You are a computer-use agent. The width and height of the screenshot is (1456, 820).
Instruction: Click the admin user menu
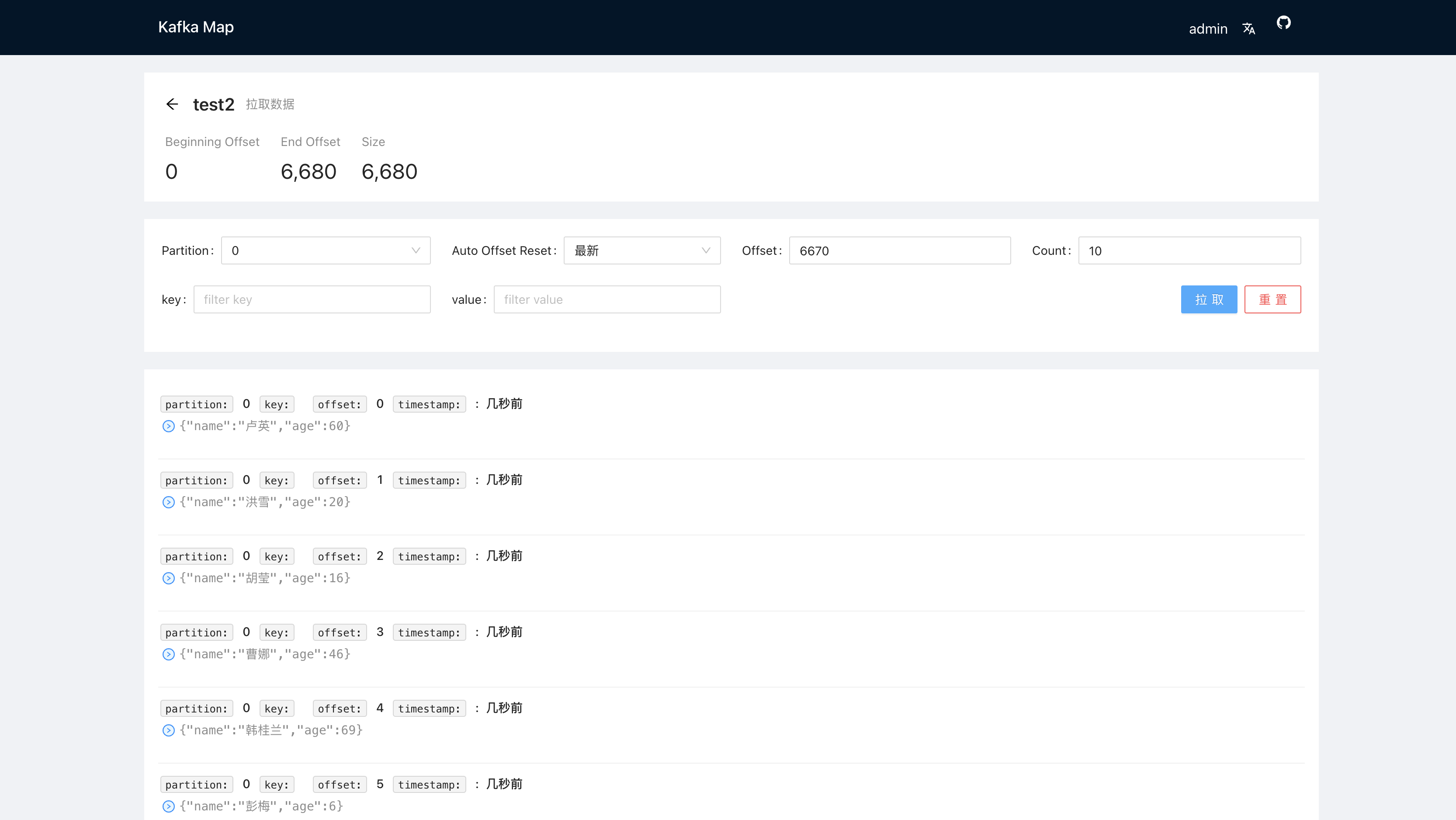(1208, 29)
